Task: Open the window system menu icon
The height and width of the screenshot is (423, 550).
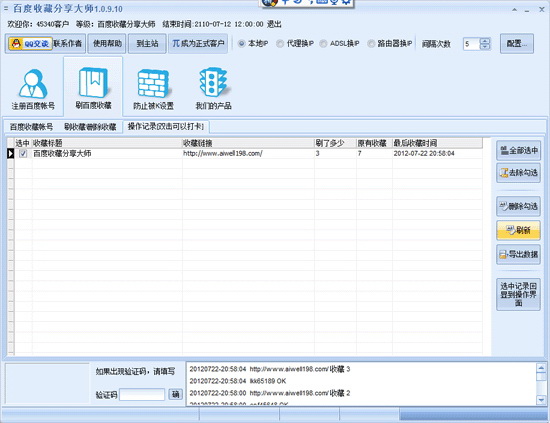Action: pyautogui.click(x=6, y=9)
